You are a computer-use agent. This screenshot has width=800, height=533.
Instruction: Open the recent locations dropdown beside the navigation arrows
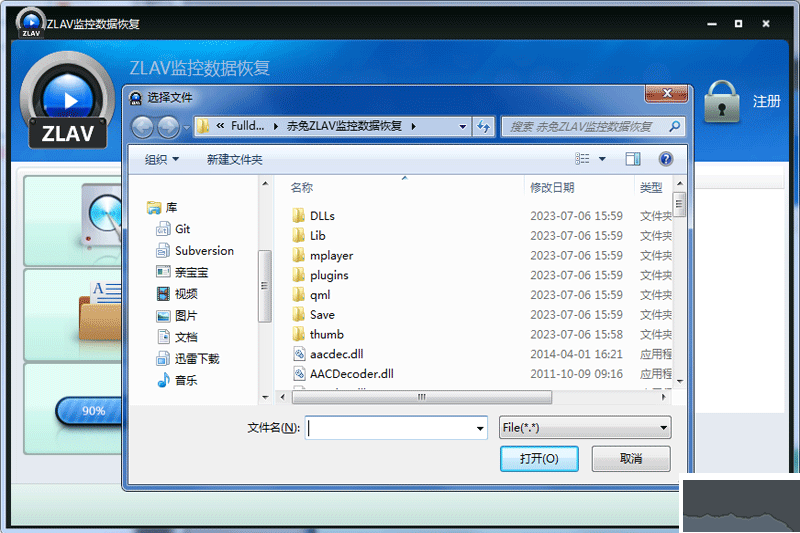point(186,128)
